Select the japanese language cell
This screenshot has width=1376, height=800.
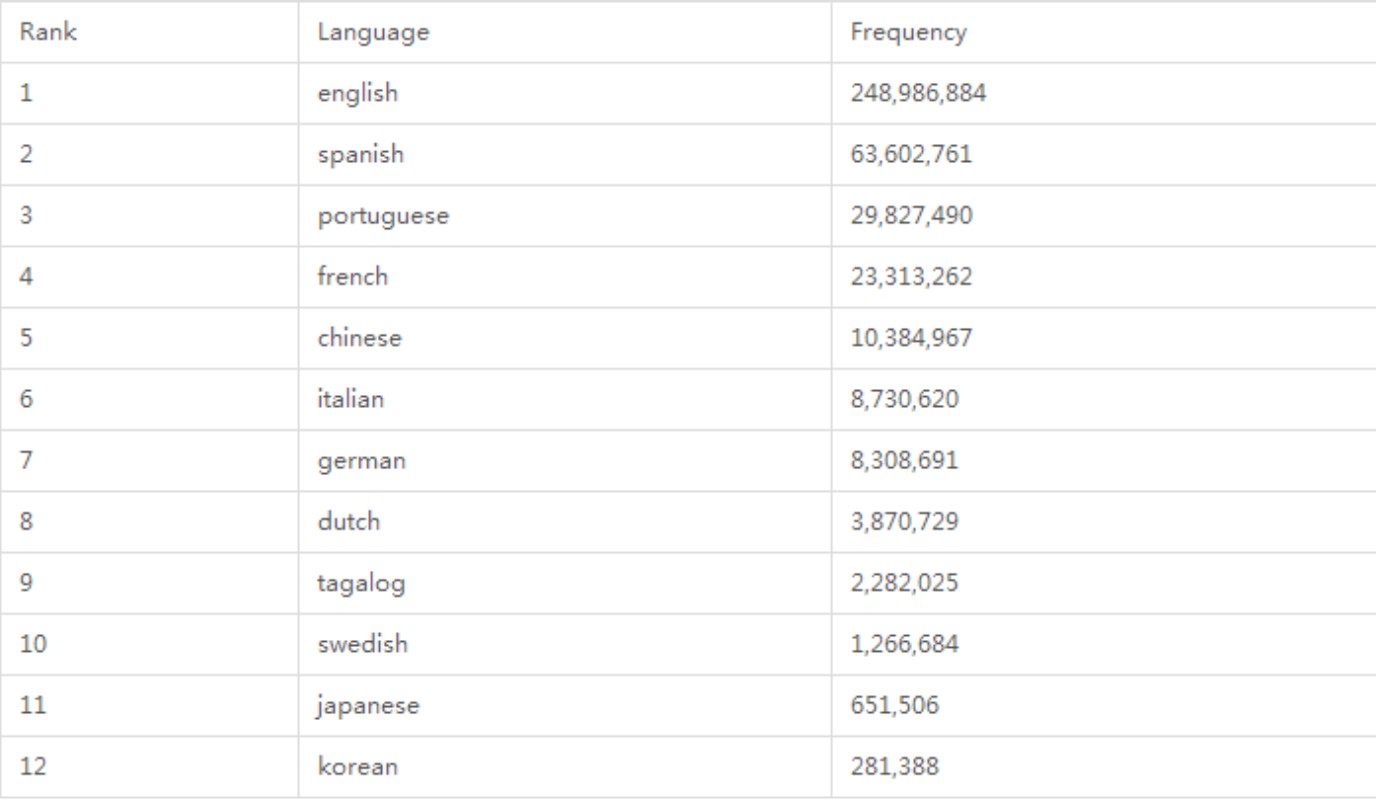(x=368, y=706)
